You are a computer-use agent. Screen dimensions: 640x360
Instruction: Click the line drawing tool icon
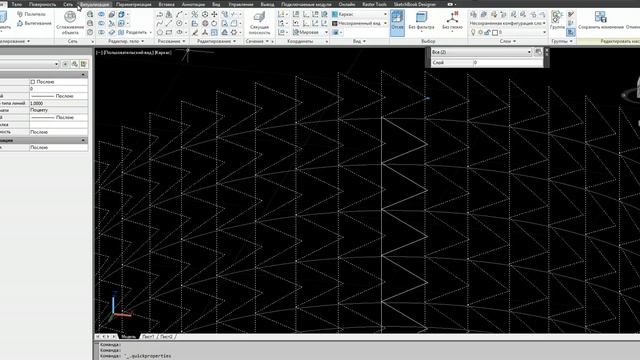point(169,23)
